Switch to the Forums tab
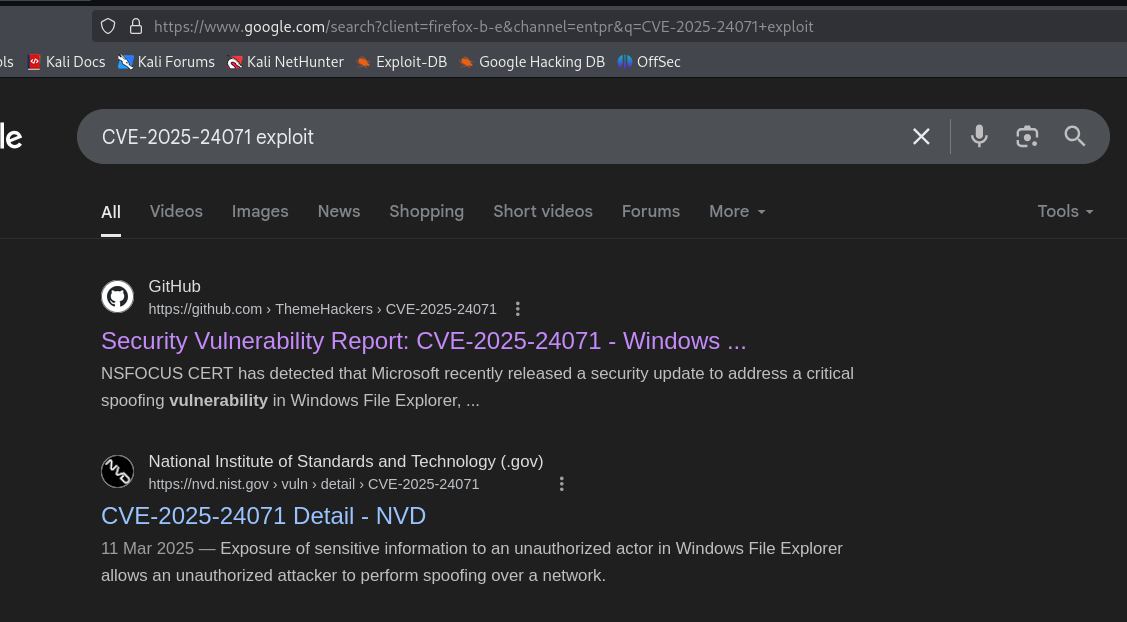Viewport: 1127px width, 622px height. 650,211
